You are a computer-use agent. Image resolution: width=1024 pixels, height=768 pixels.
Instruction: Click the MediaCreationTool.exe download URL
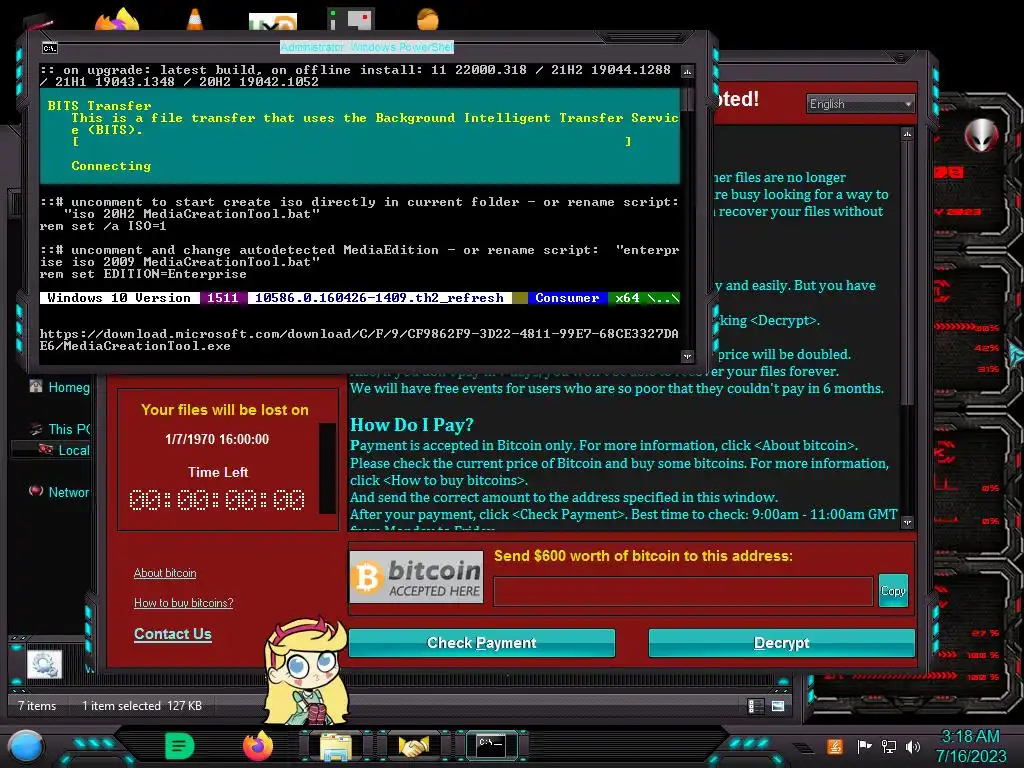click(x=359, y=340)
